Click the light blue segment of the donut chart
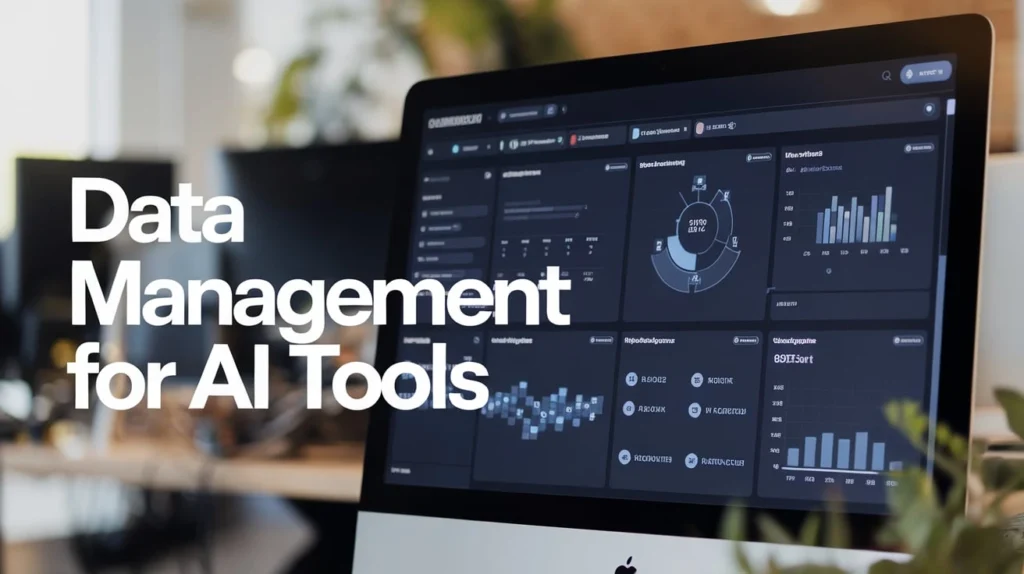The image size is (1024, 574). 681,255
